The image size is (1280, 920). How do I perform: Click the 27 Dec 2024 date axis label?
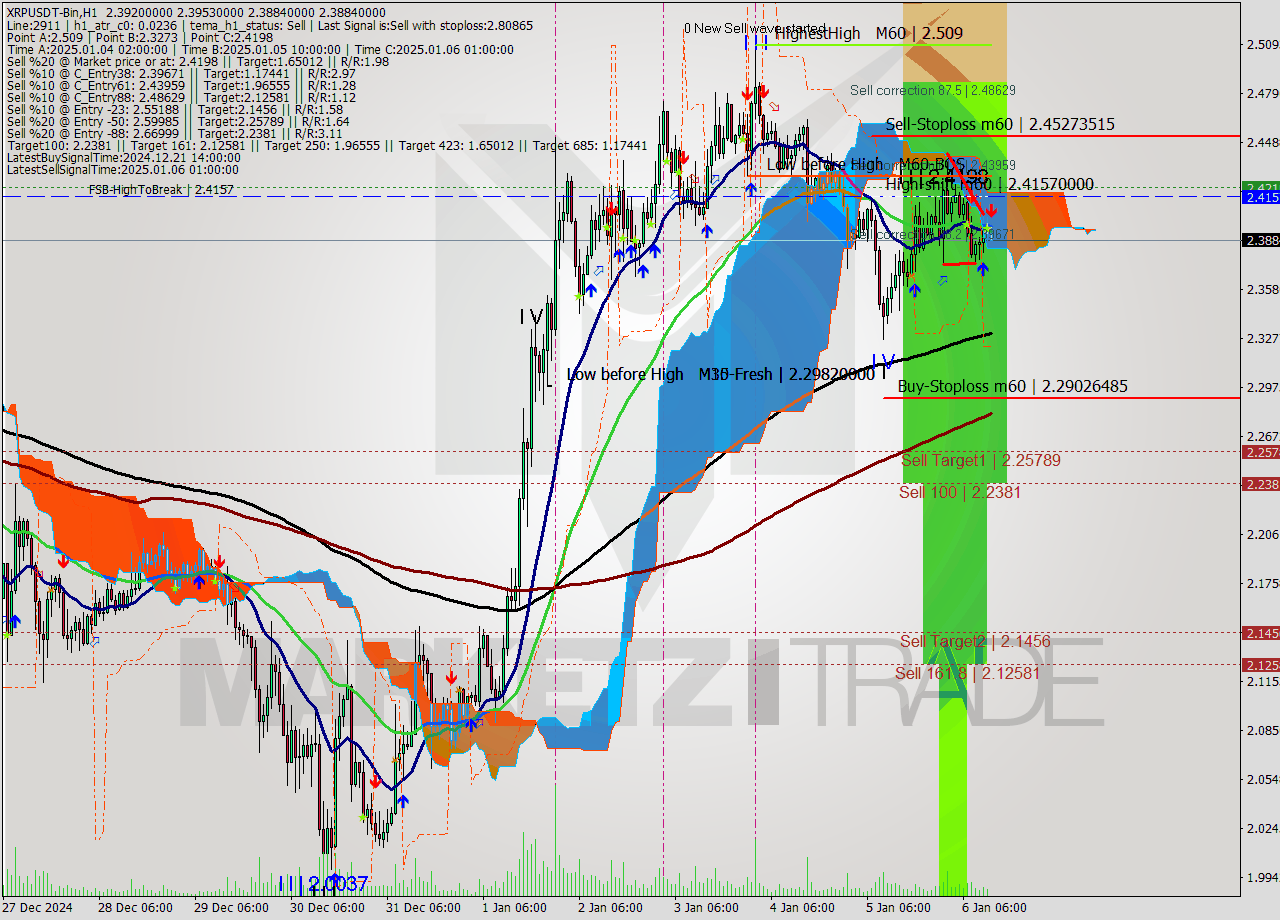pyautogui.click(x=37, y=908)
